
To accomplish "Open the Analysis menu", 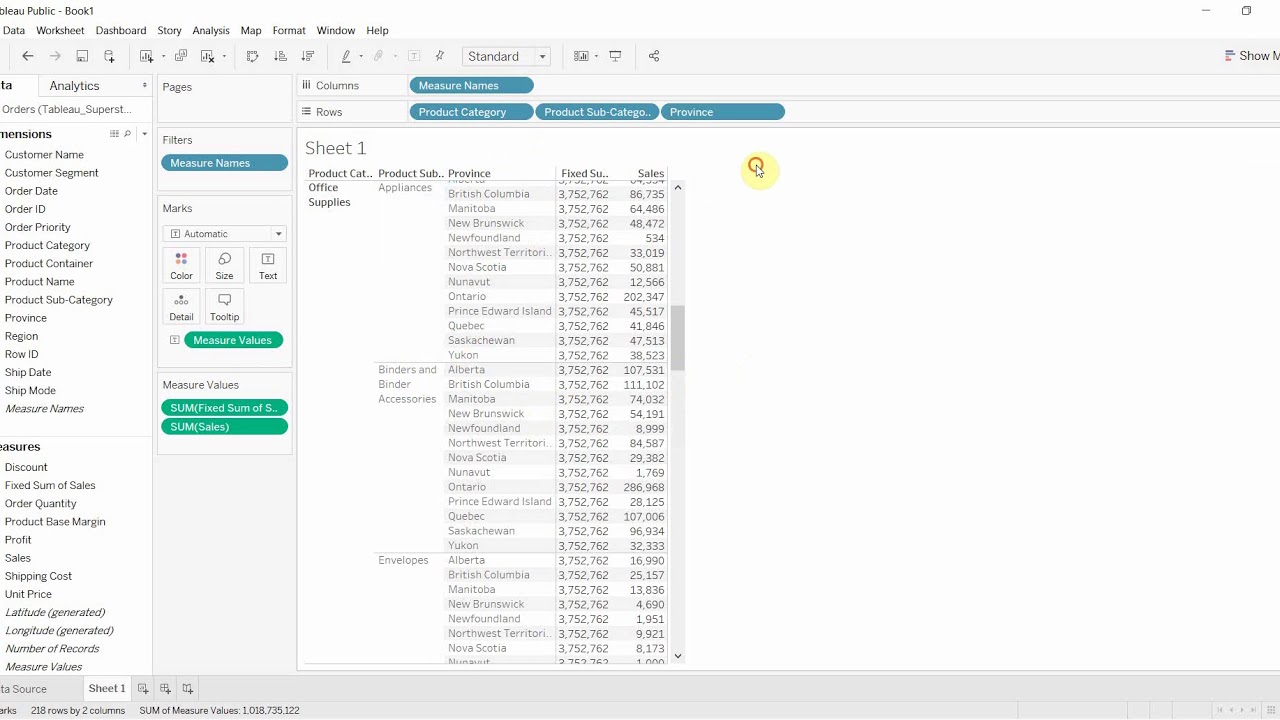I will [211, 30].
